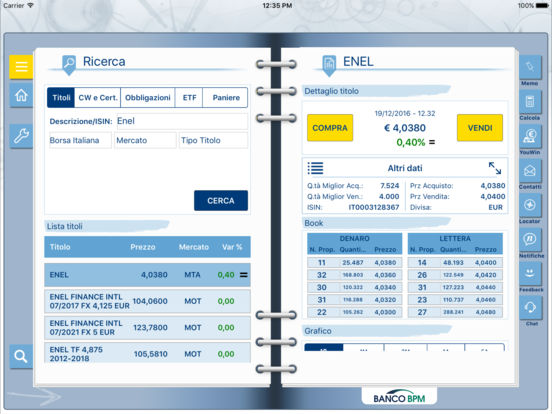Switch to the ETF tab

(189, 98)
